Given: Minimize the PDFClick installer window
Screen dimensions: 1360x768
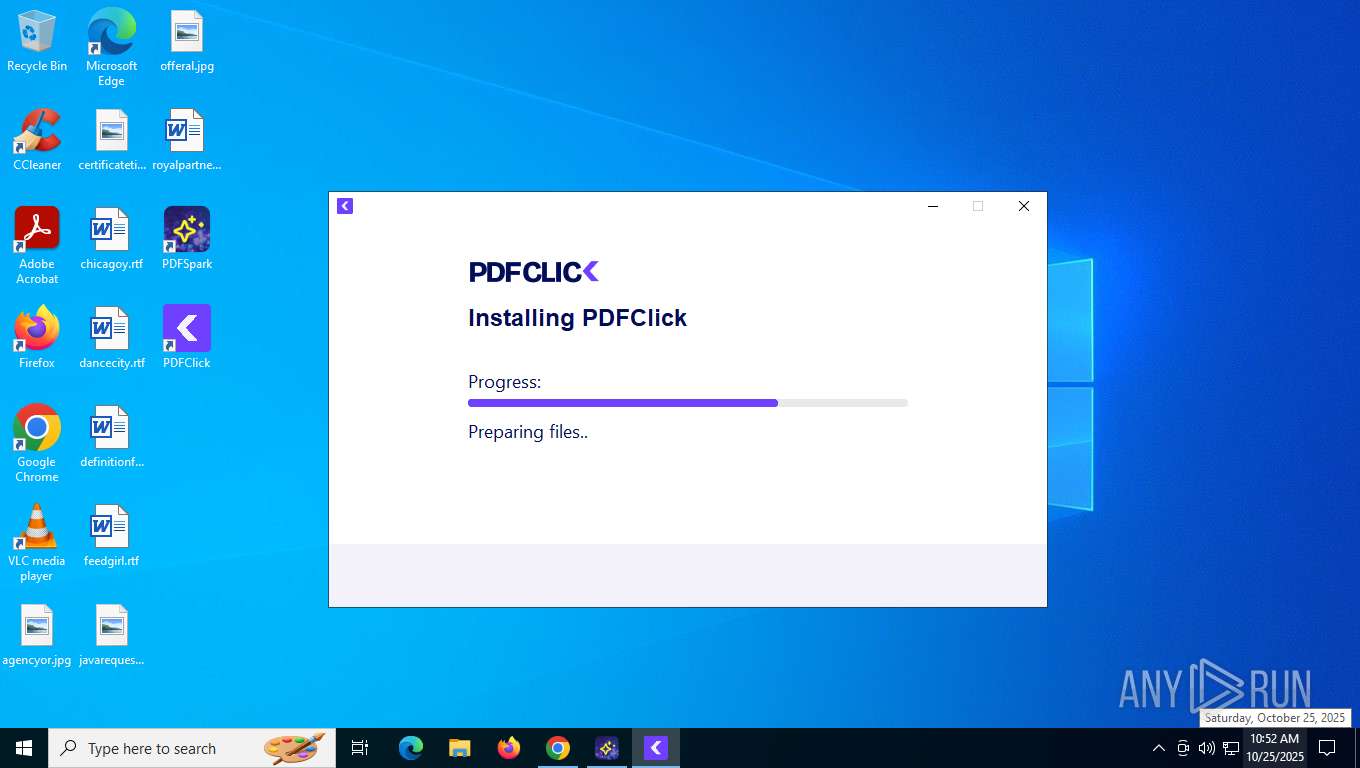Looking at the screenshot, I should (x=933, y=206).
